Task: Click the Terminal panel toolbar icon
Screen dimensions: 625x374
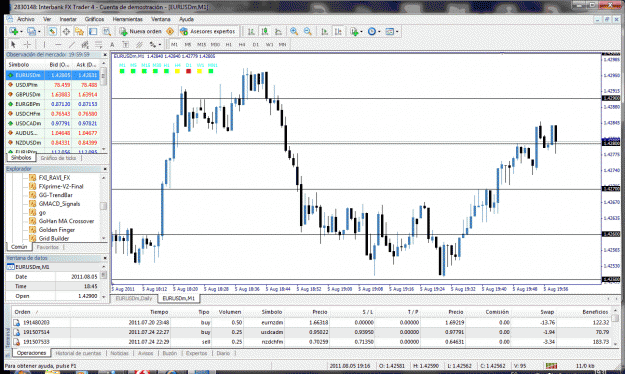Action: pos(93,31)
